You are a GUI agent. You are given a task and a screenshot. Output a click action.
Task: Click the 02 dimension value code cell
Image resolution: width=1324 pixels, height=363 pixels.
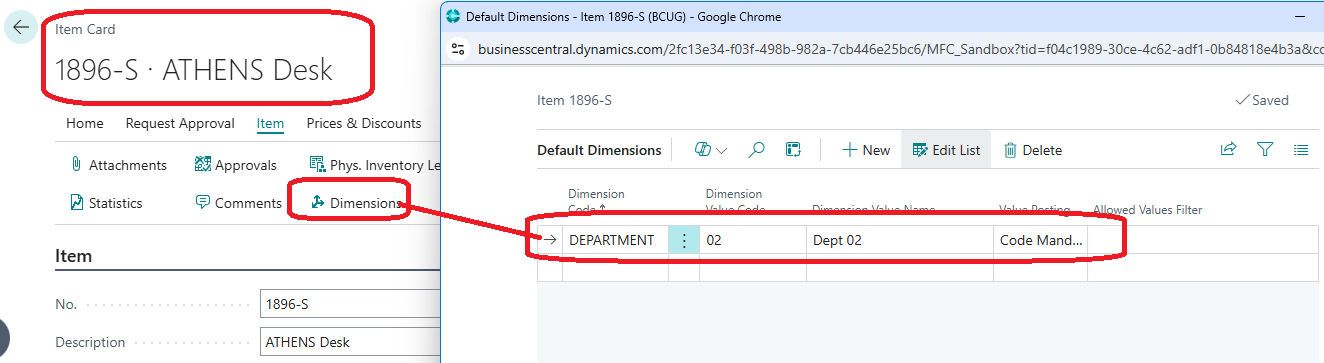[752, 240]
